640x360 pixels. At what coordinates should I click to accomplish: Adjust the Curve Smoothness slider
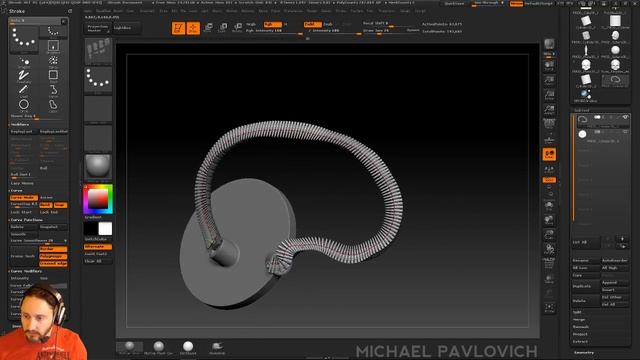click(x=38, y=241)
